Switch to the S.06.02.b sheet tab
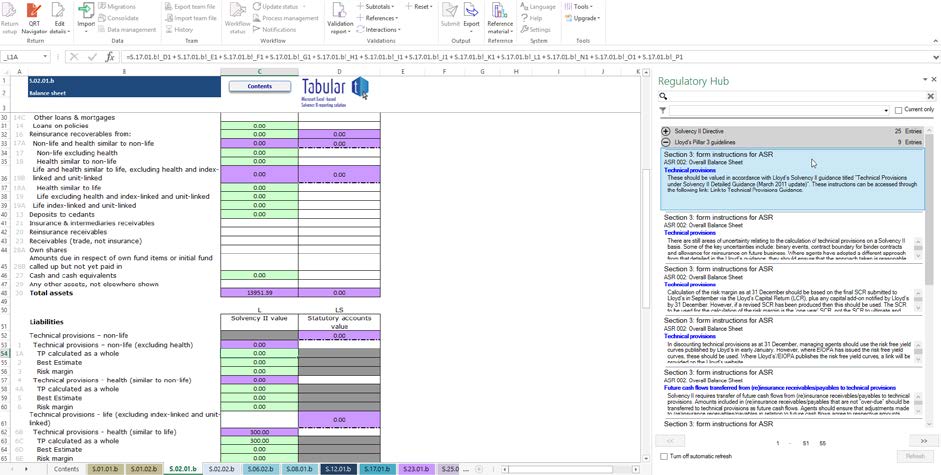941x475 pixels. click(259, 469)
